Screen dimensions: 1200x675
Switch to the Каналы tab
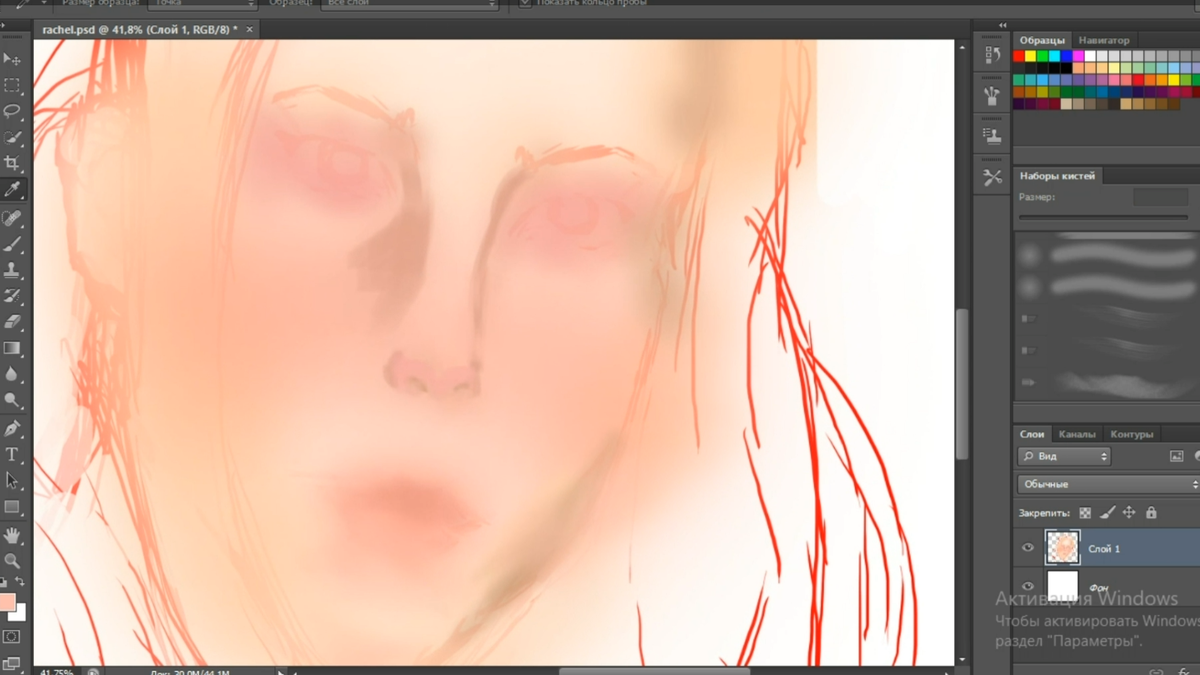(x=1077, y=434)
